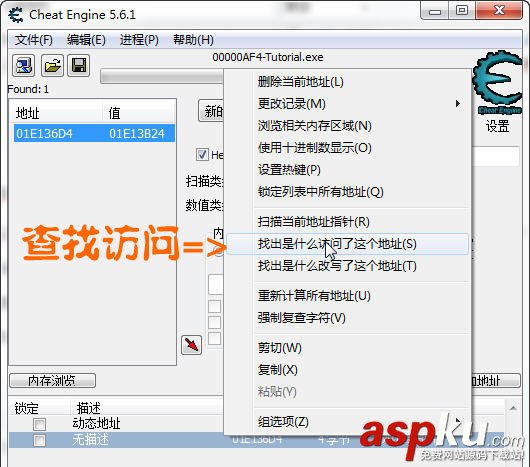
Task: Select the 无描述 row description
Action: pos(91,440)
